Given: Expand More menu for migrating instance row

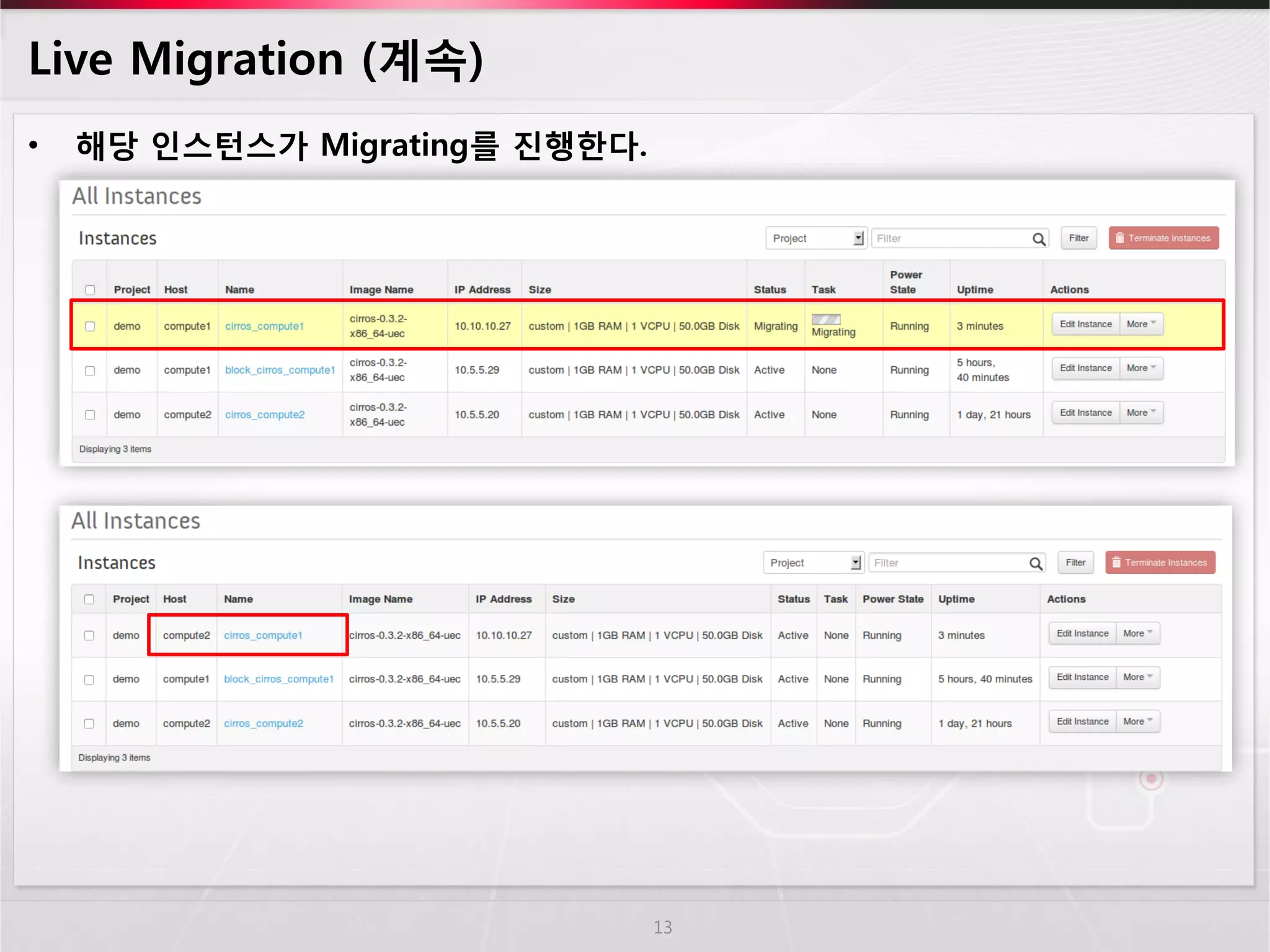Looking at the screenshot, I should pyautogui.click(x=1141, y=324).
